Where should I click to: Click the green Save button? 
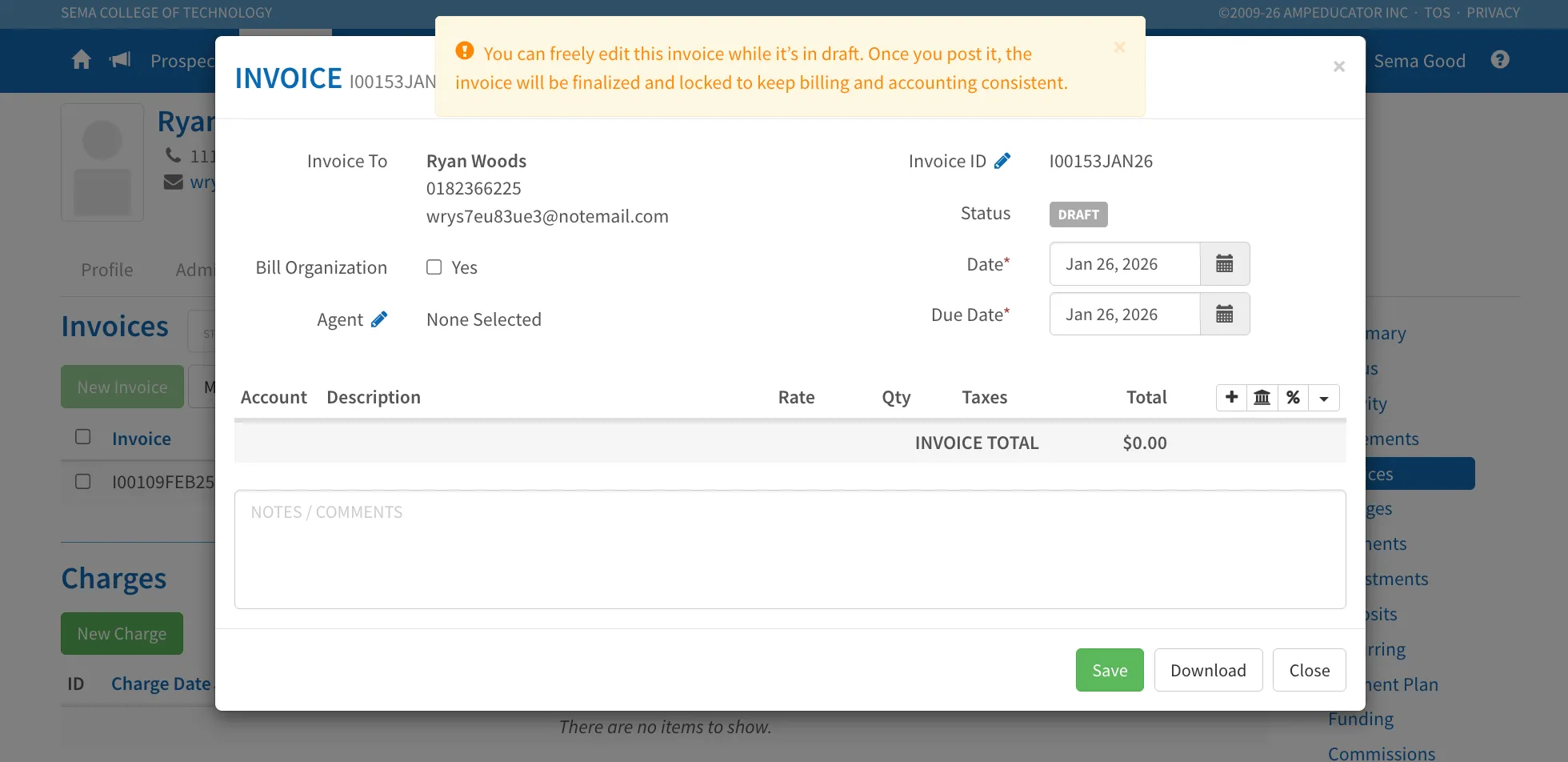(x=1110, y=670)
